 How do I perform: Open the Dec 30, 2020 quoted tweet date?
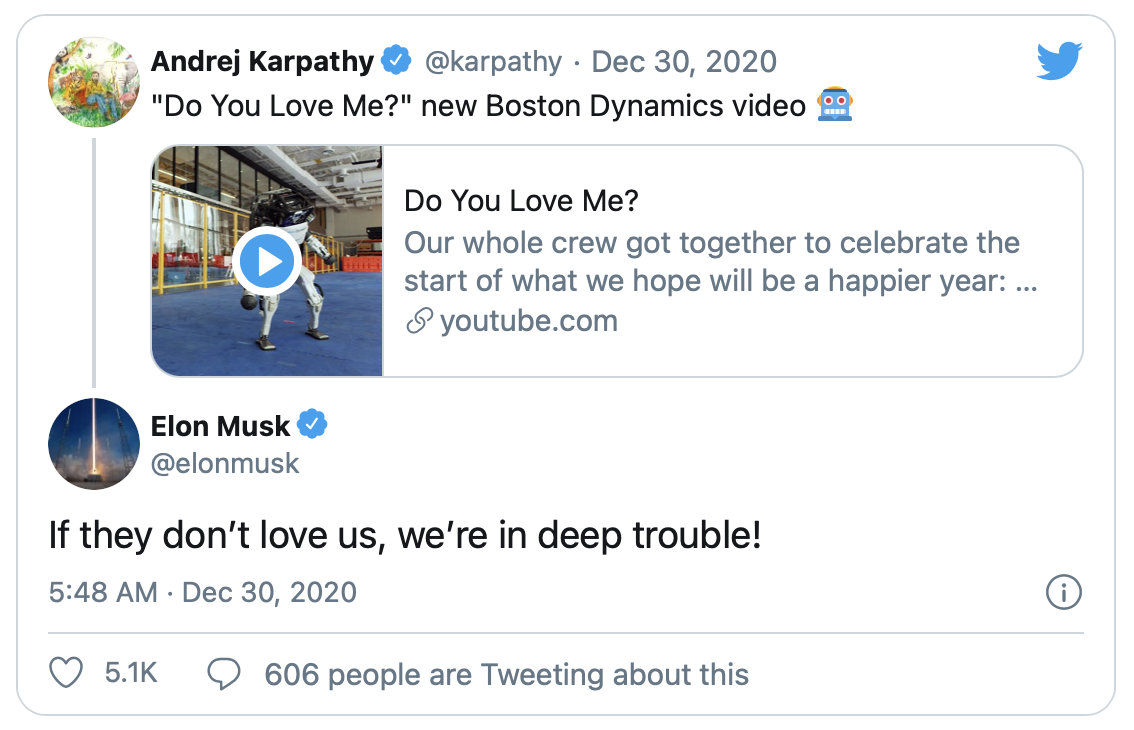[x=684, y=62]
